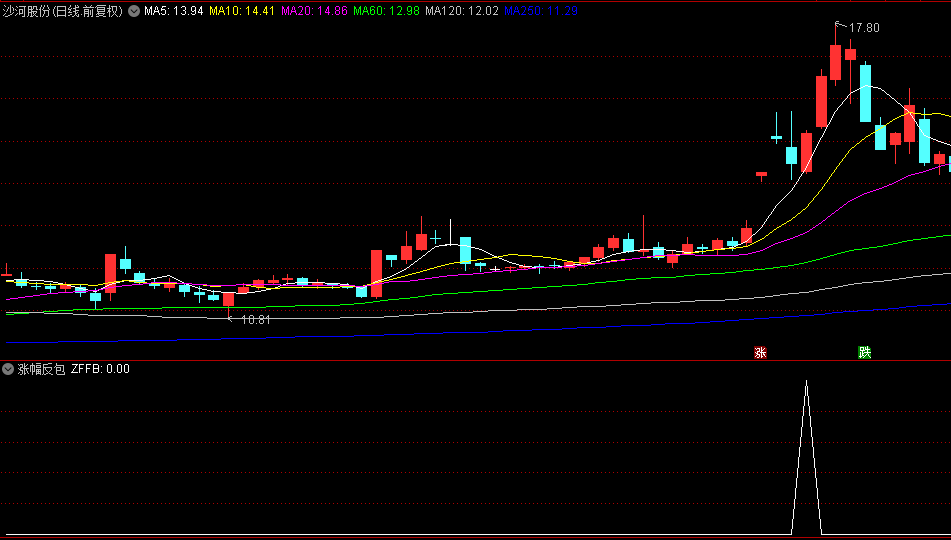Select the candlestick at the 17.80 high
The image size is (951, 540).
coord(836,60)
